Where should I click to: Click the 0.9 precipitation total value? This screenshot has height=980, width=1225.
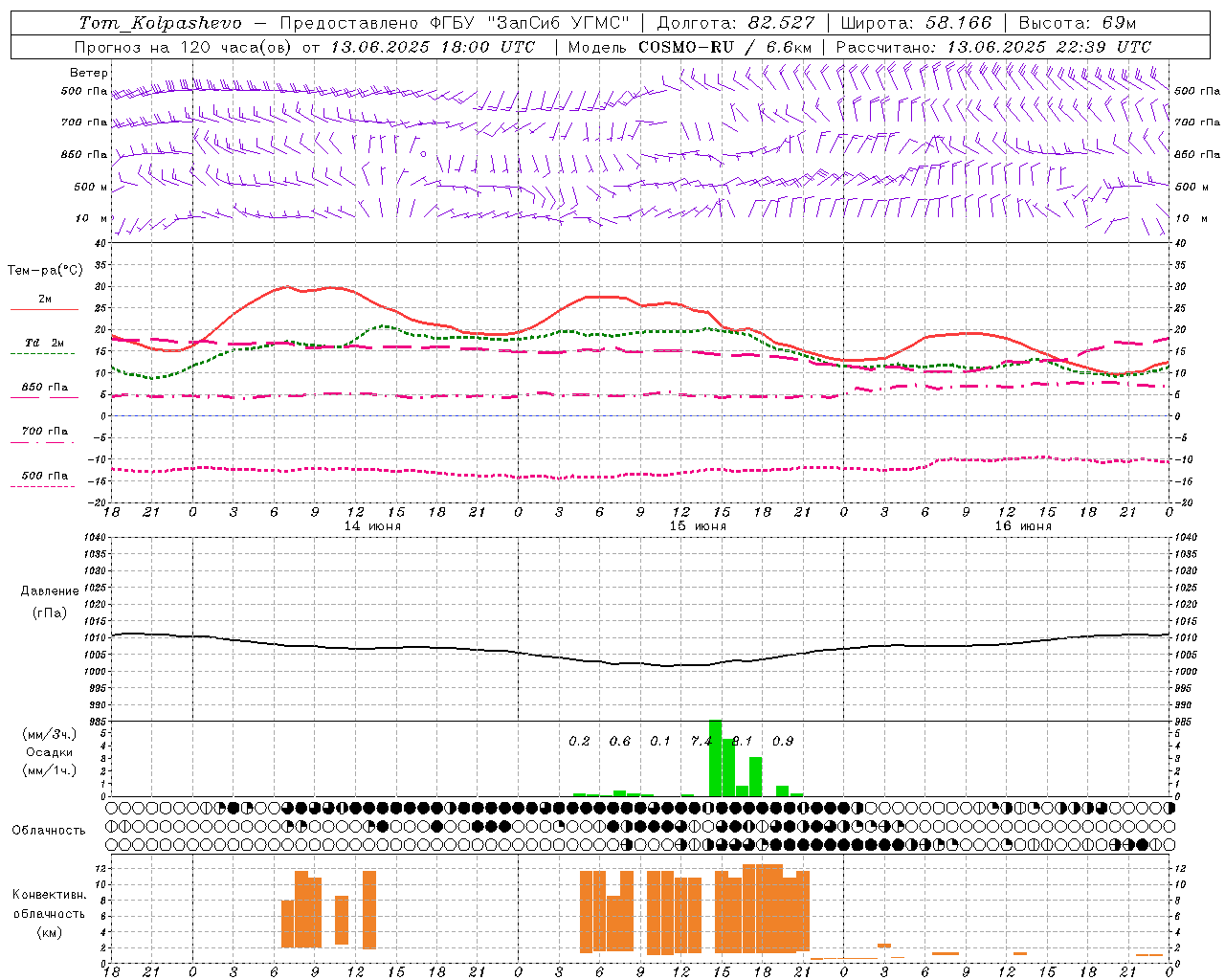tap(783, 742)
